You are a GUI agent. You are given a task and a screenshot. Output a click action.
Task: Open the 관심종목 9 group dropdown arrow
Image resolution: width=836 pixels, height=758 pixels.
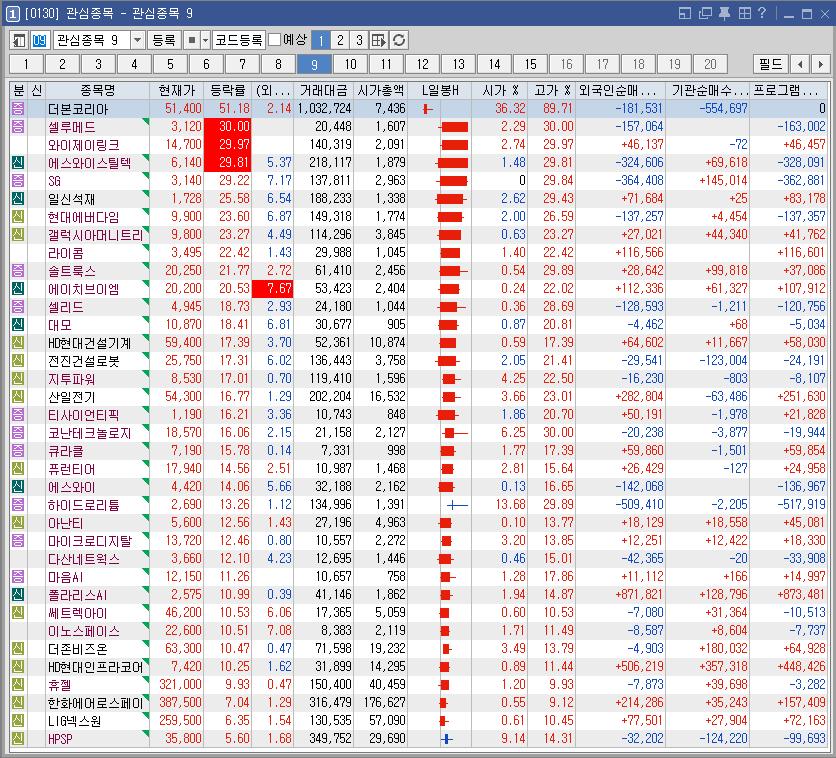click(137, 41)
